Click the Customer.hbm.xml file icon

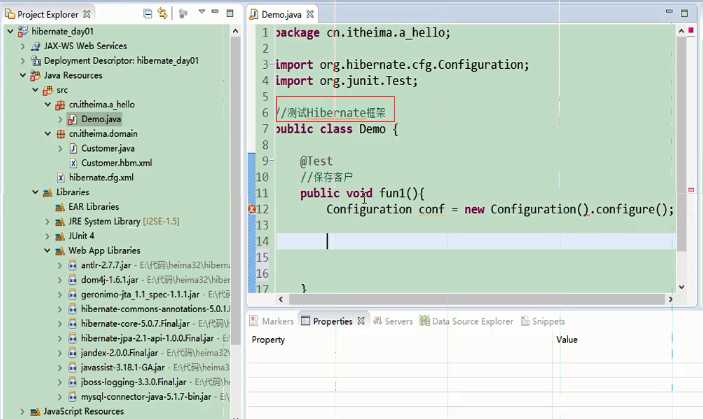coord(73,163)
